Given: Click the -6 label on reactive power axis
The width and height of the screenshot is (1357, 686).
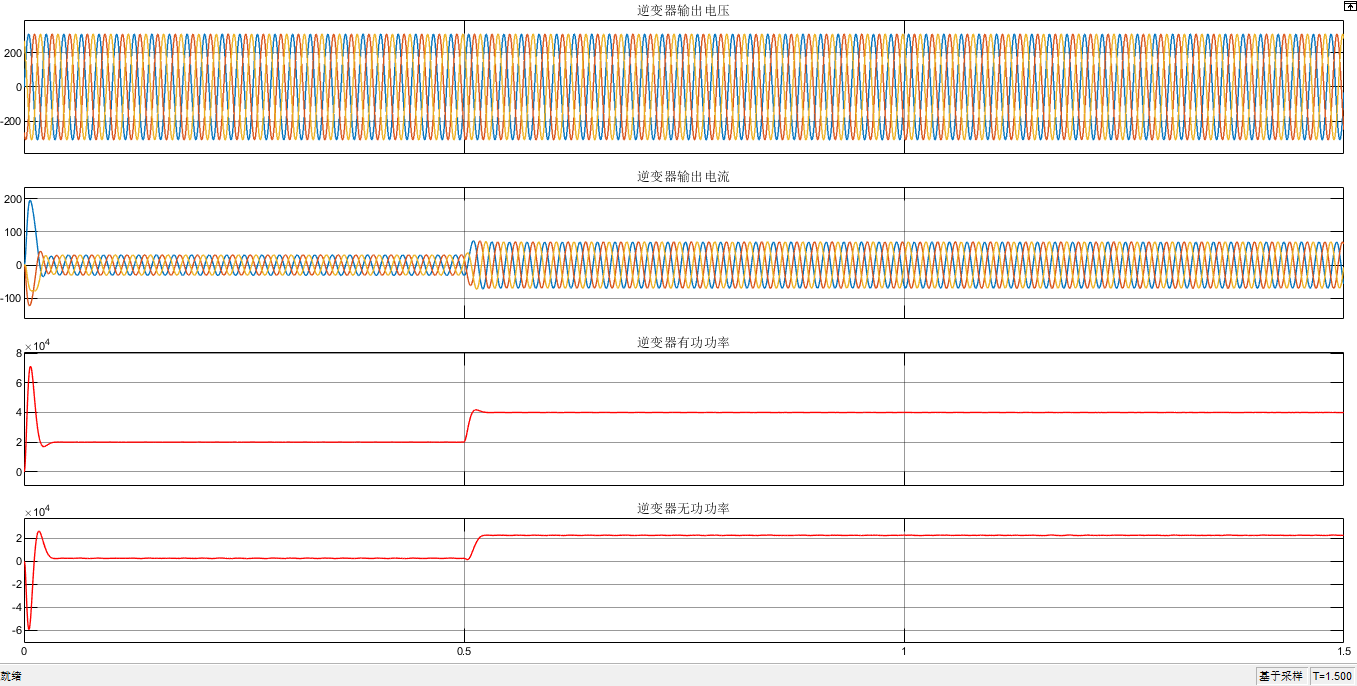Looking at the screenshot, I should (x=16, y=630).
